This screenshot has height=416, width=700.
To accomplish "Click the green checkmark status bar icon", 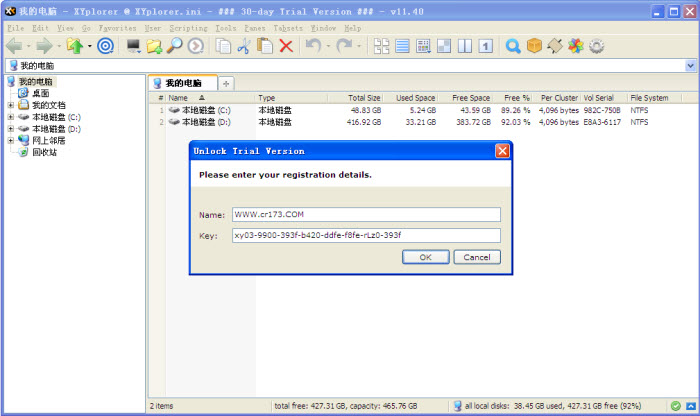I will [676, 406].
